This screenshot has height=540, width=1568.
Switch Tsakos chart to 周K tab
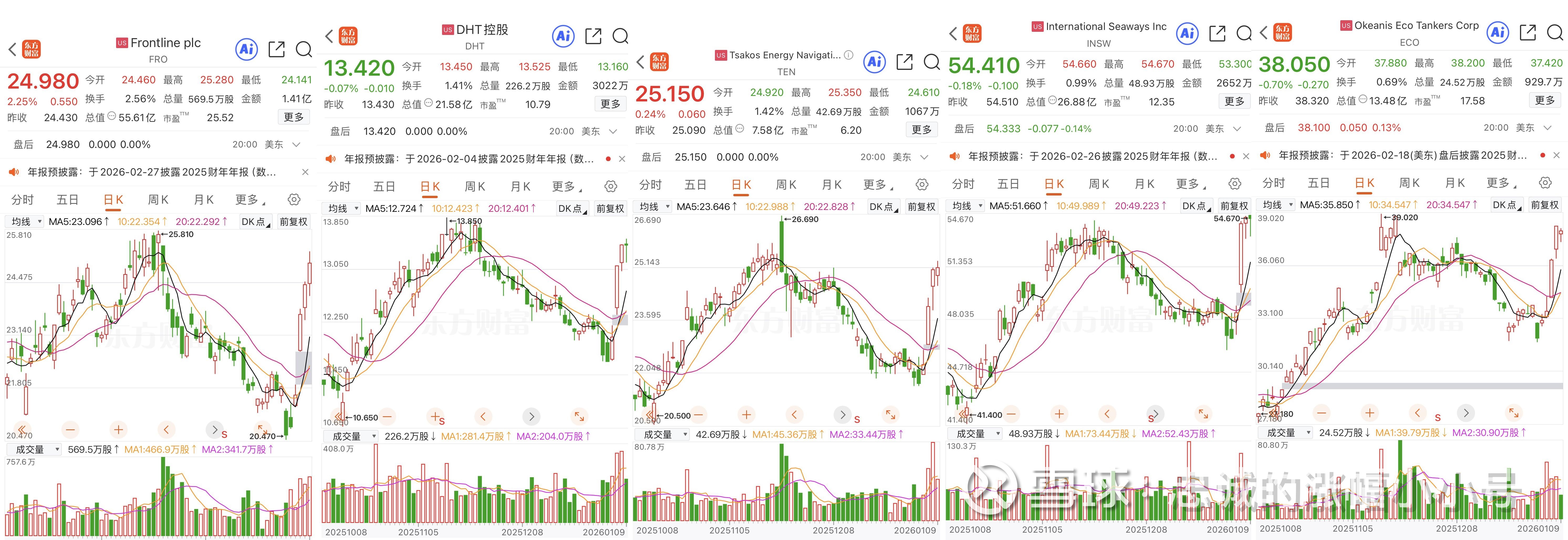pos(786,184)
